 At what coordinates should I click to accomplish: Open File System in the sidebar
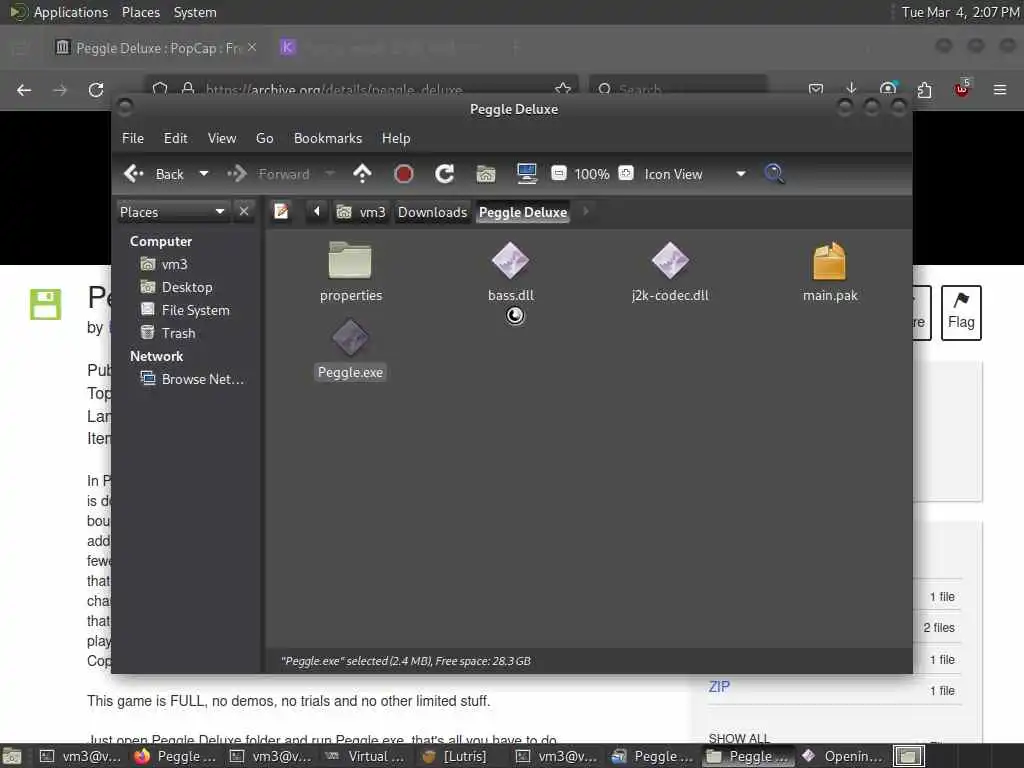[x=185, y=310]
